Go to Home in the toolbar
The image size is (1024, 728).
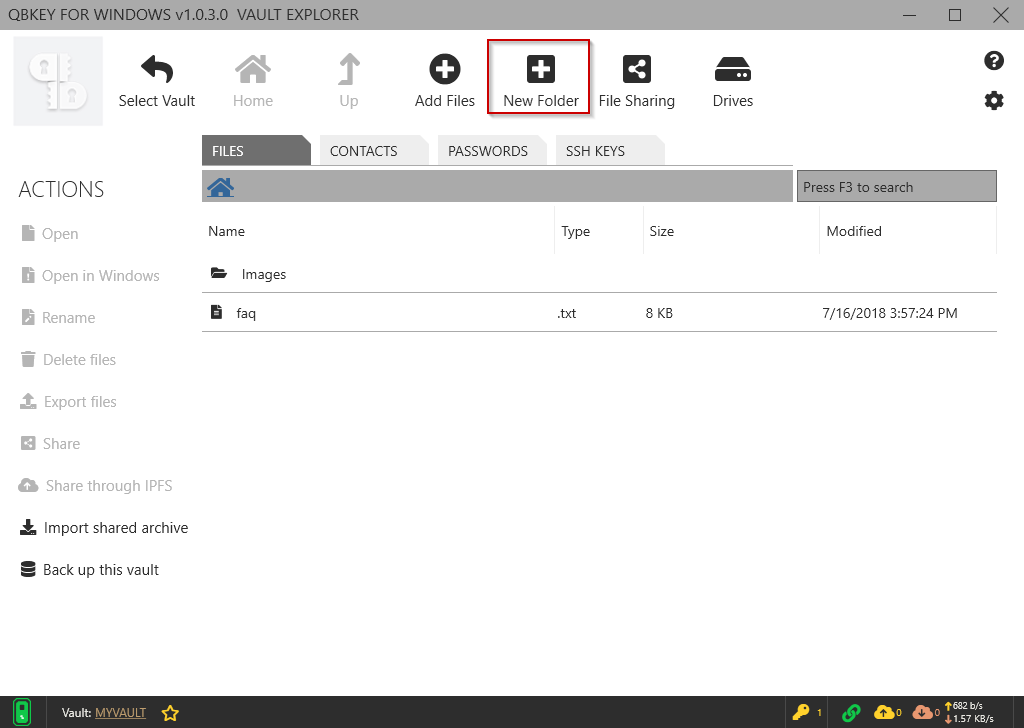(x=253, y=81)
